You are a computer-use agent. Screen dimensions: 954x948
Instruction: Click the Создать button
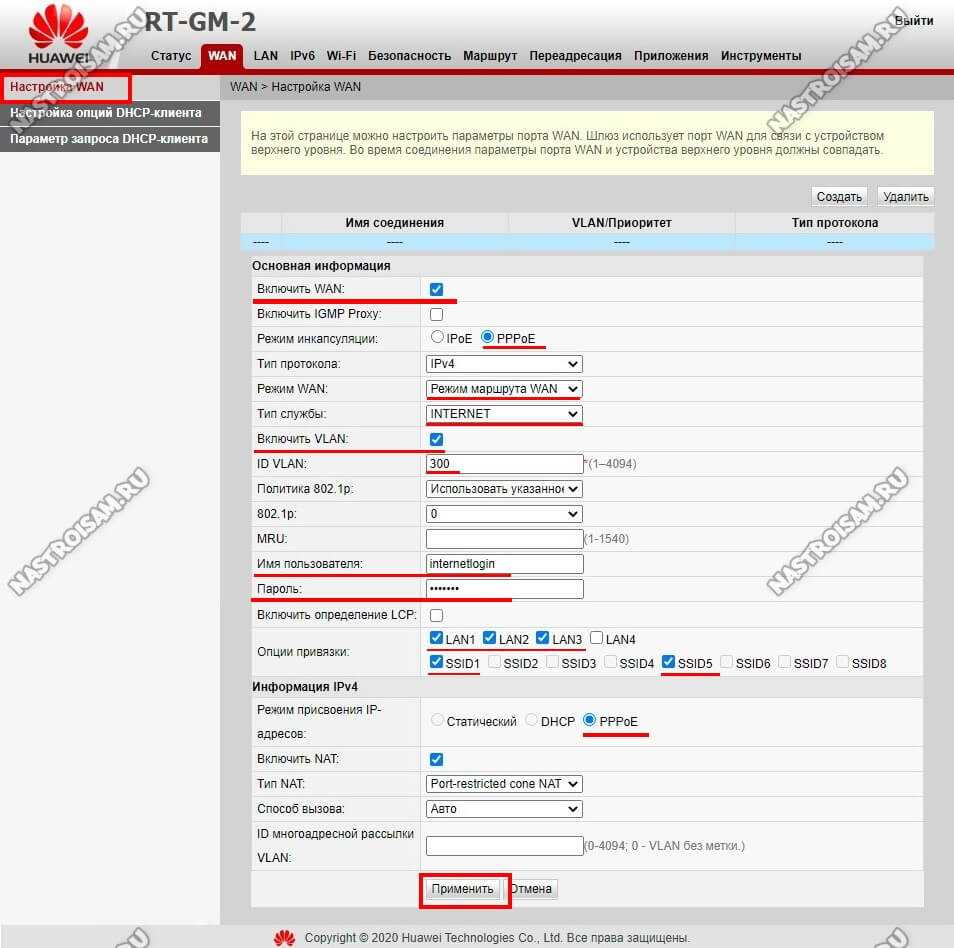[x=839, y=197]
